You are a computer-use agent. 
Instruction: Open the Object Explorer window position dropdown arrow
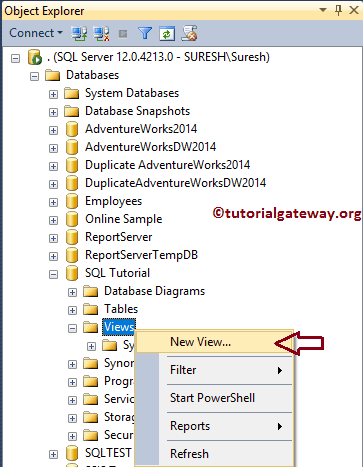[x=323, y=10]
